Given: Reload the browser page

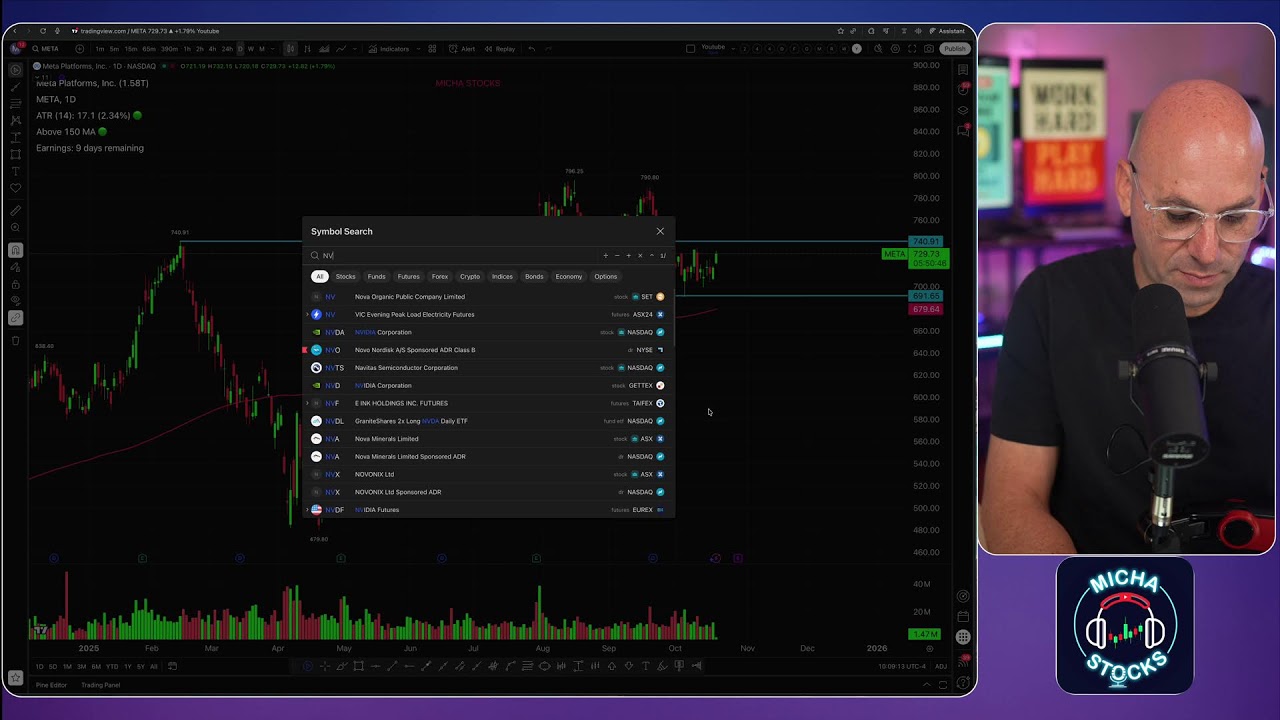Looking at the screenshot, I should point(43,31).
